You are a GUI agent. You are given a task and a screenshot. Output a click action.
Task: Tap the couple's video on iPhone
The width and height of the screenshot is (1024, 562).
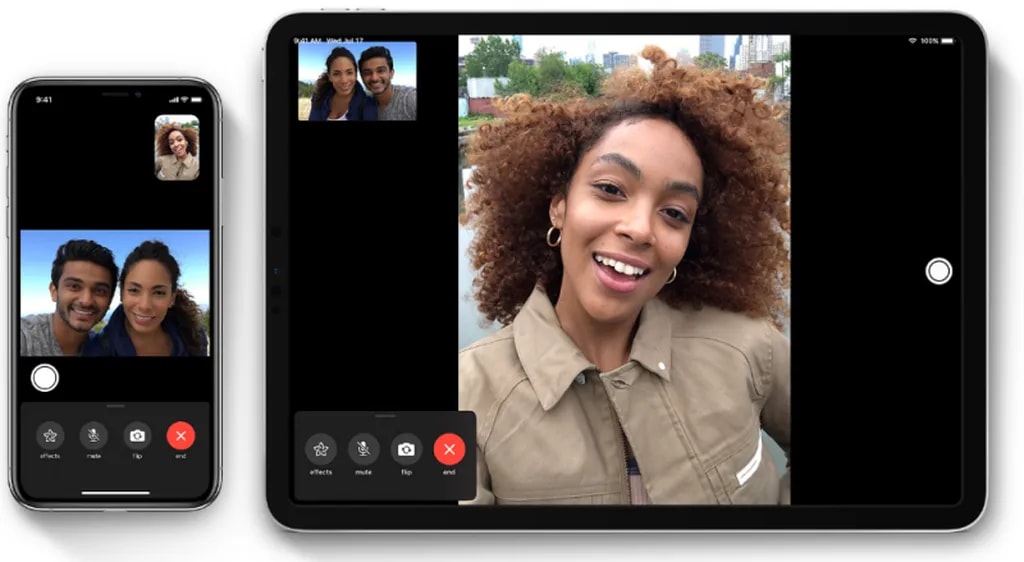coord(115,293)
